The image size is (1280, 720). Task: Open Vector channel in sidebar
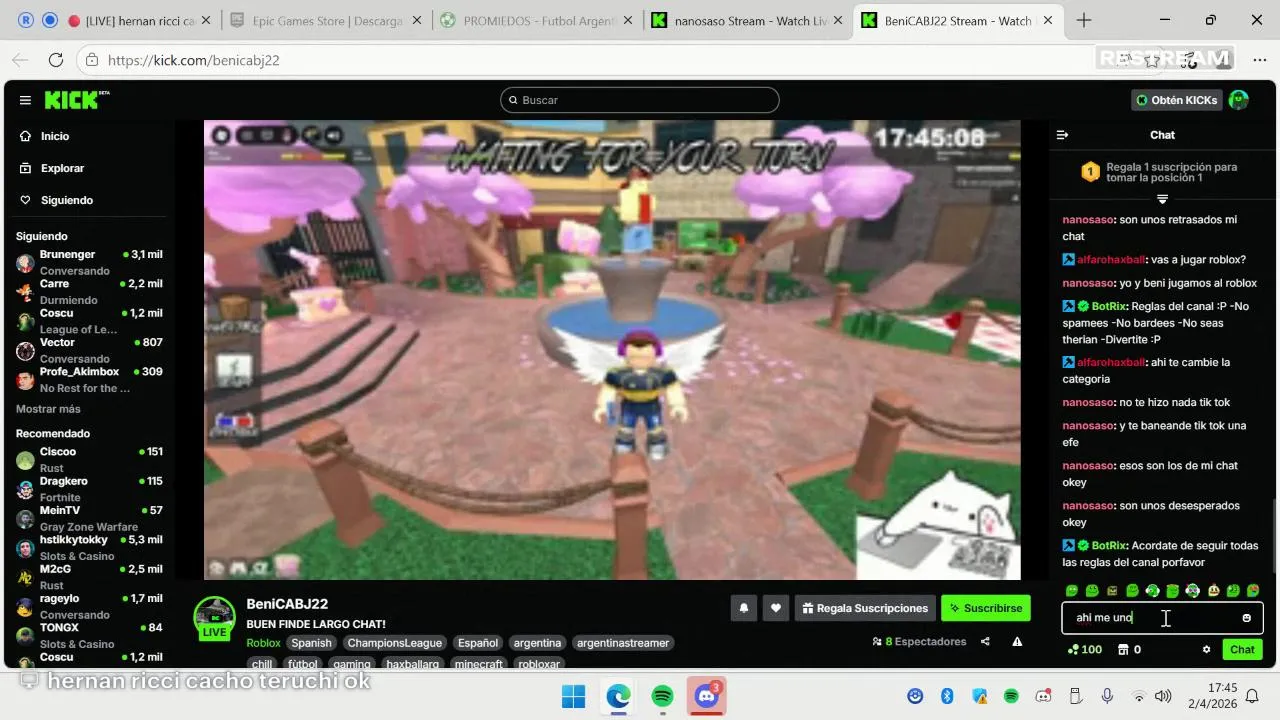[88, 350]
